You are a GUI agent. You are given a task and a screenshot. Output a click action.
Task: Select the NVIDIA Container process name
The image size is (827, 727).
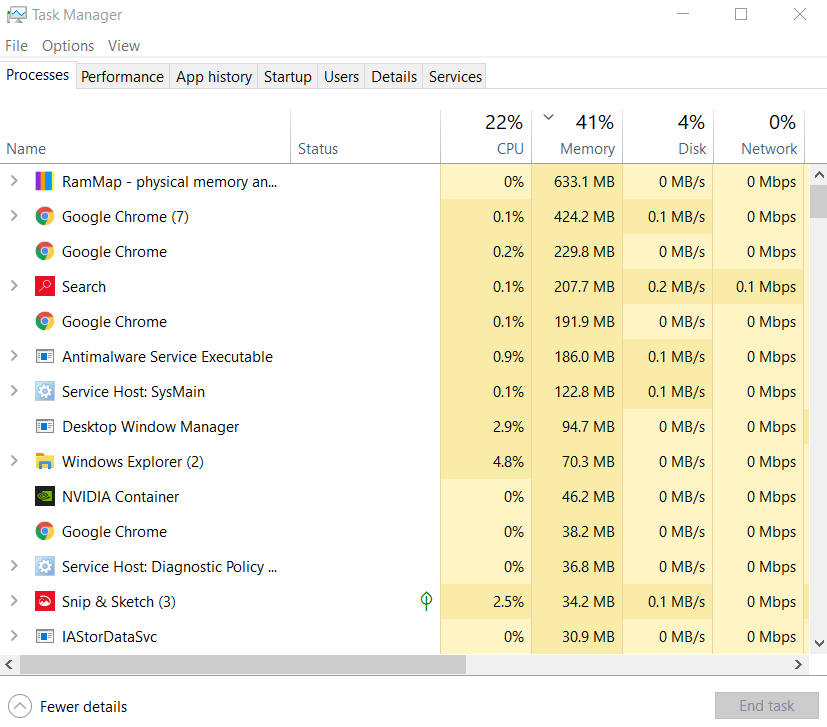[120, 497]
